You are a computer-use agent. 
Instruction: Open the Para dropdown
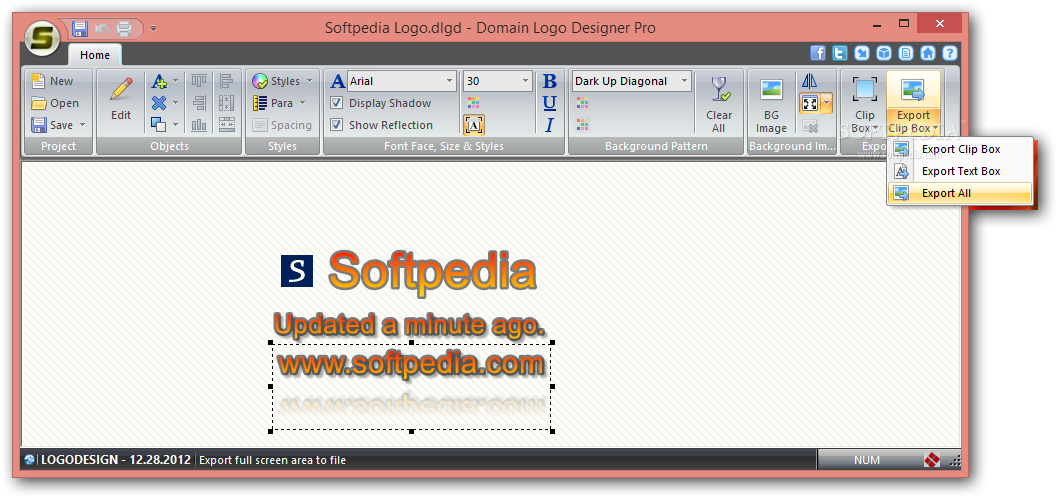click(279, 103)
